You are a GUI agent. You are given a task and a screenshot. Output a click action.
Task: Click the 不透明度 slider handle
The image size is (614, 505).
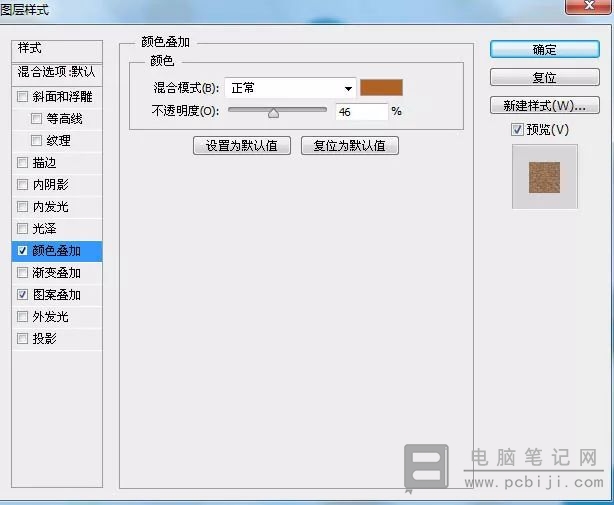(x=273, y=113)
